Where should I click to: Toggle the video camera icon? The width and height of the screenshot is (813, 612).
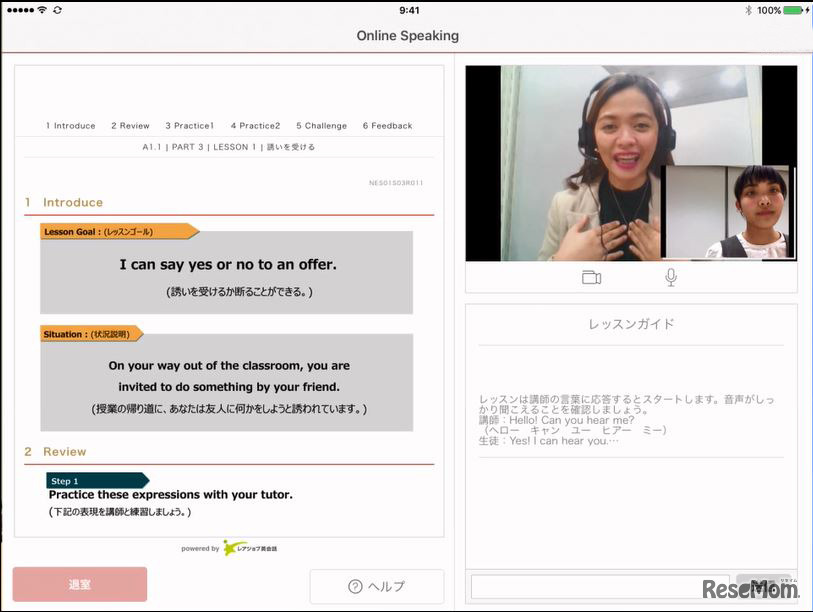coord(590,277)
